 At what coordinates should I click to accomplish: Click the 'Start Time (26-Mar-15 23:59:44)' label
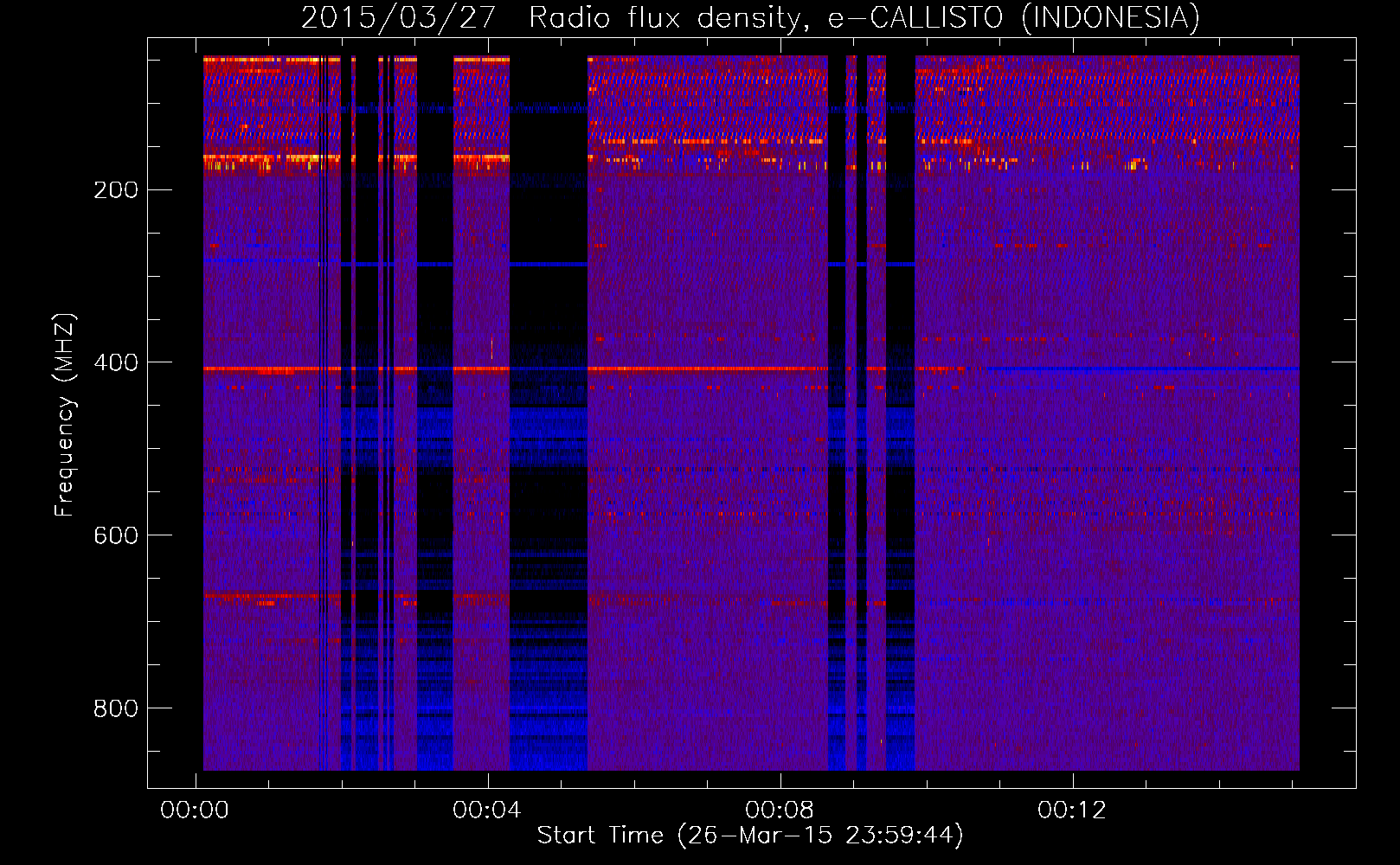coord(750,836)
